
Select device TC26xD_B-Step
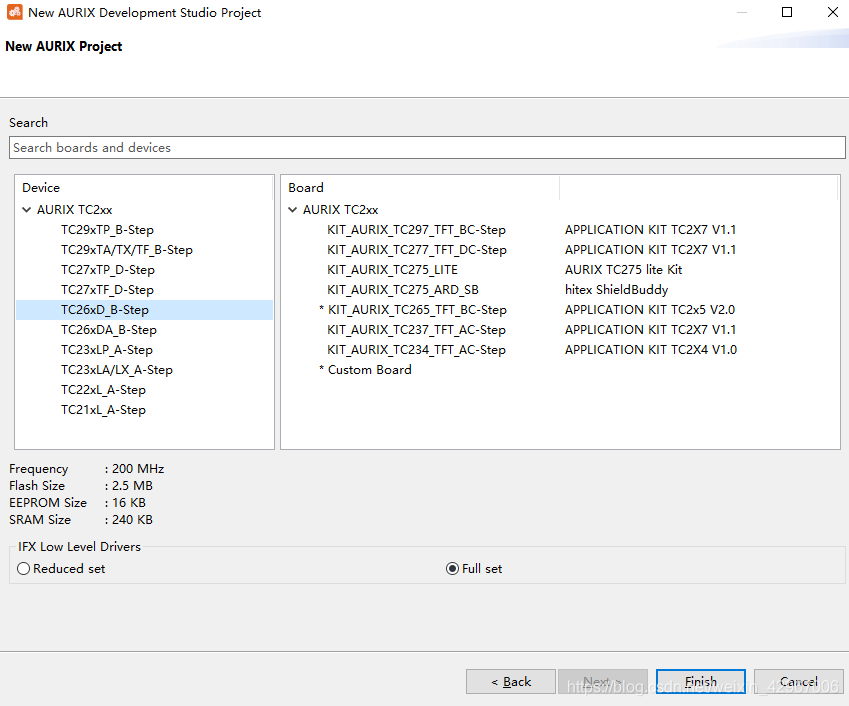(145, 310)
